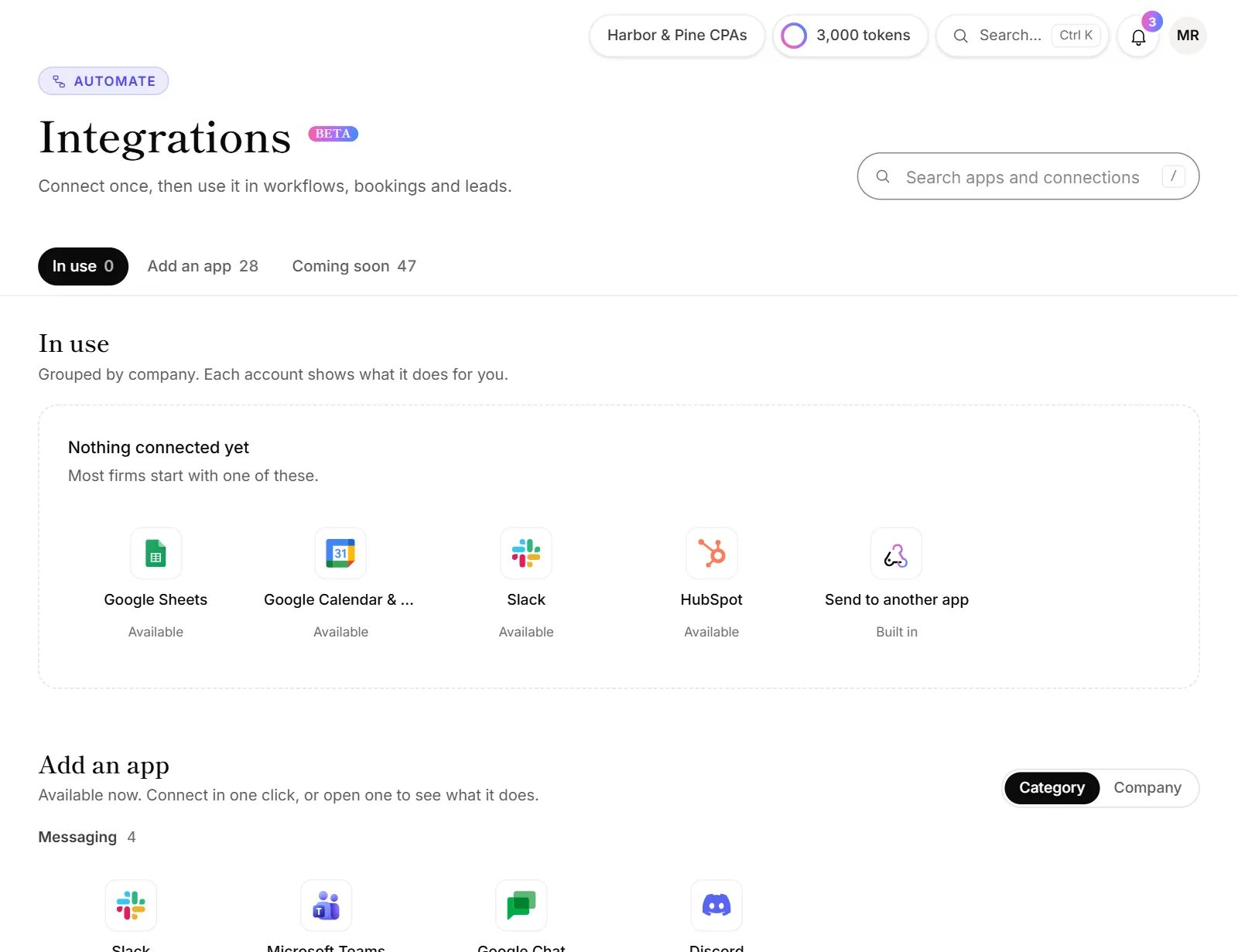
Task: Click the magnifier in Search apps field
Action: 883,176
